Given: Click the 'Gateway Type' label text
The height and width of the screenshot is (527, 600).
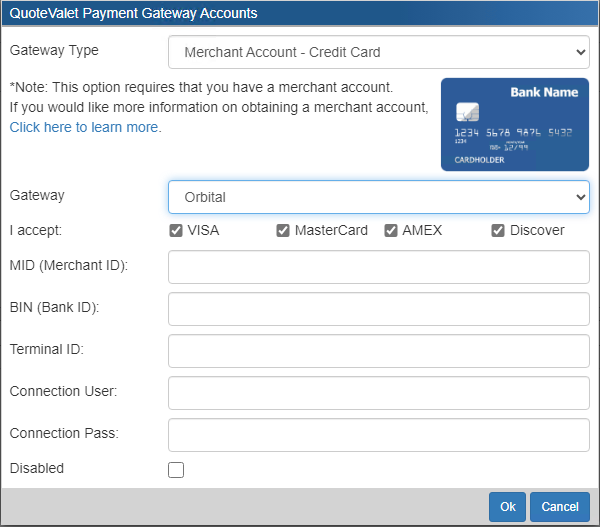Looking at the screenshot, I should pos(54,50).
